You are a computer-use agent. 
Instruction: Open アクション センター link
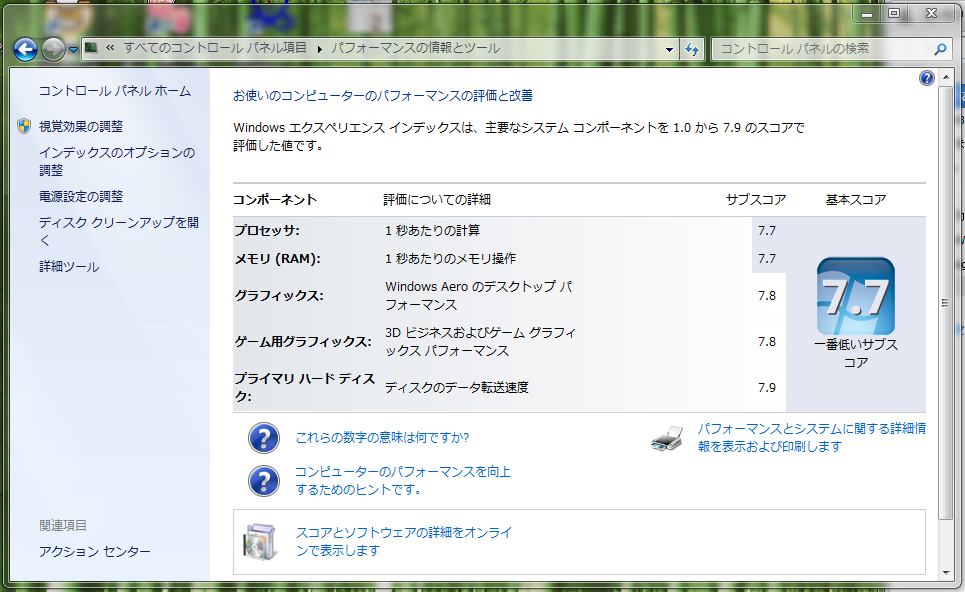[x=95, y=551]
